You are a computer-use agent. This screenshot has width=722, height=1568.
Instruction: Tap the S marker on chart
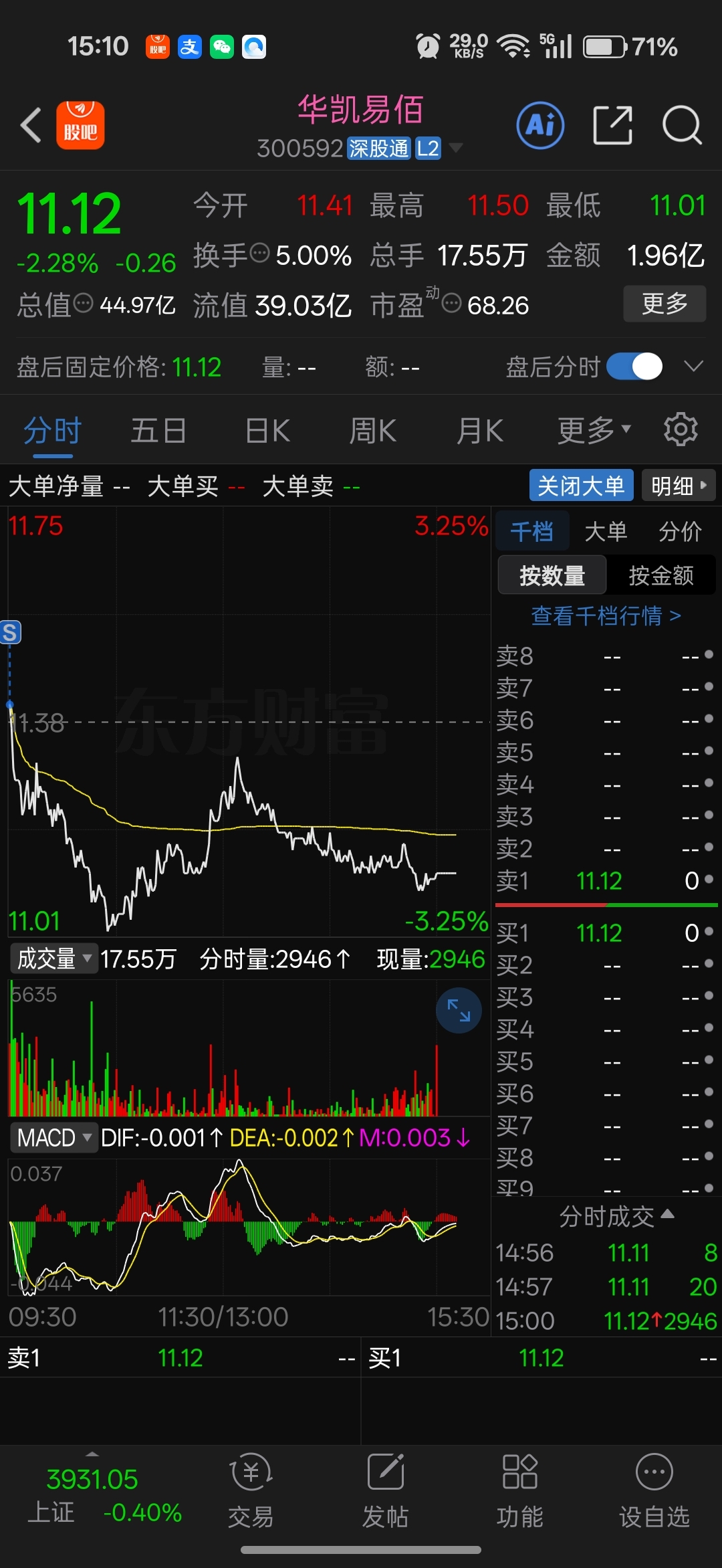click(x=10, y=632)
